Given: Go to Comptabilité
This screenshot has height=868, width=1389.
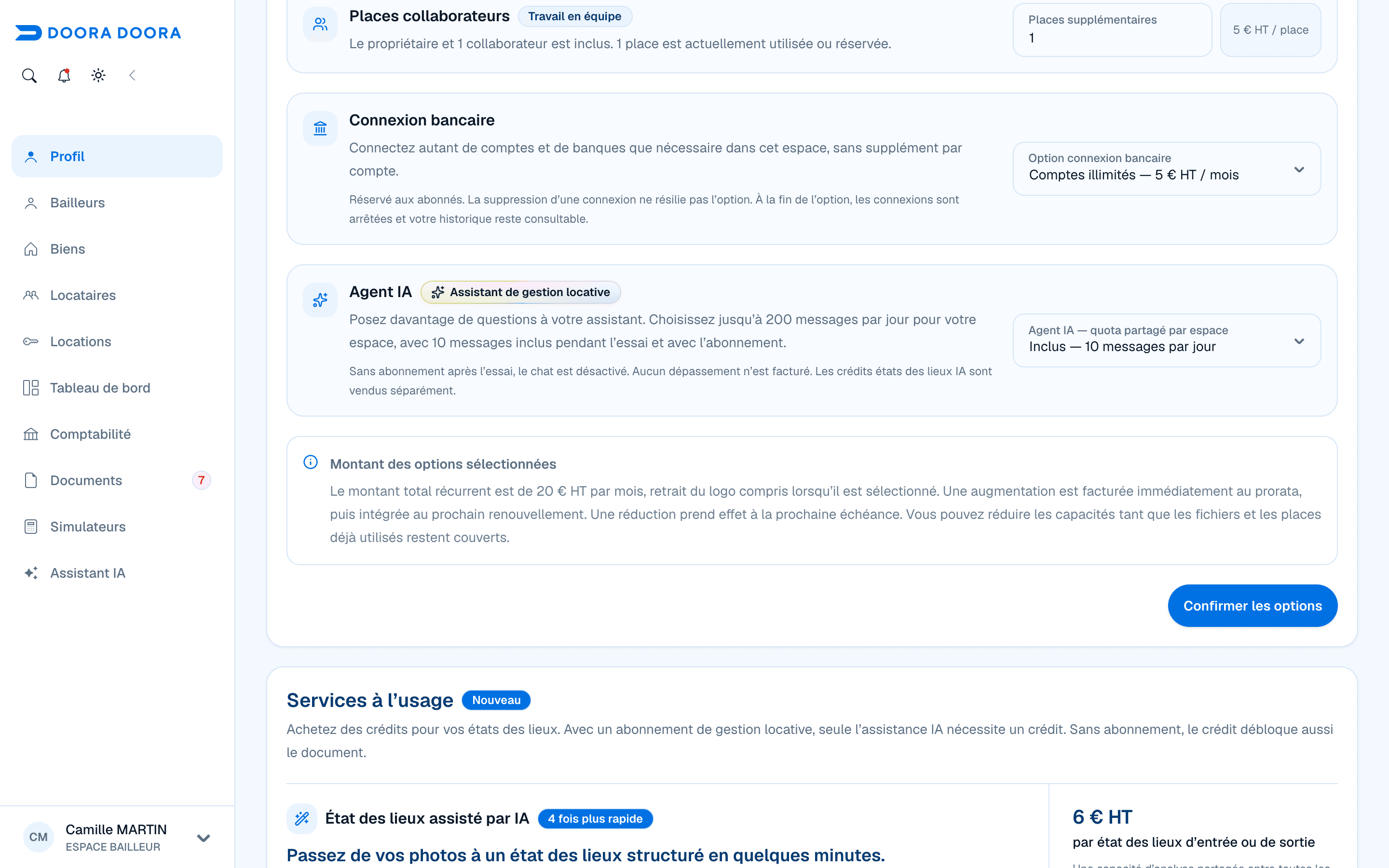Looking at the screenshot, I should [117, 434].
